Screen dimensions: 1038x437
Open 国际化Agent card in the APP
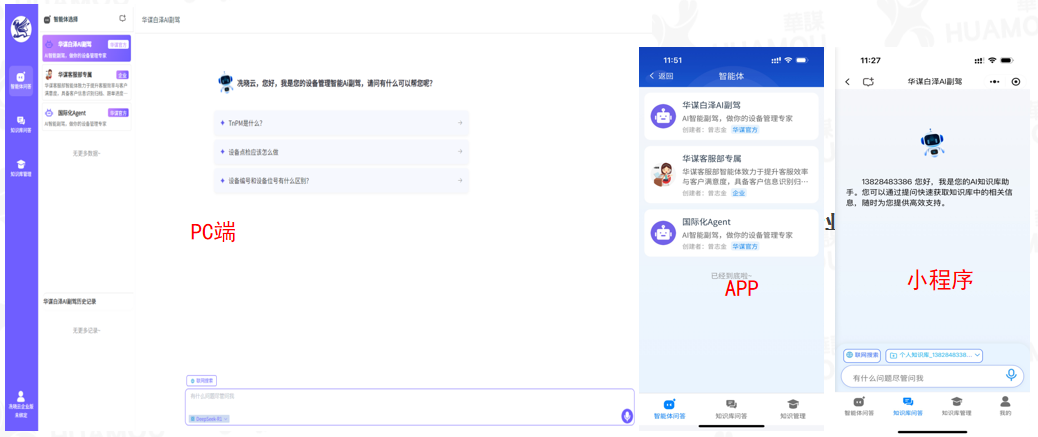point(731,233)
